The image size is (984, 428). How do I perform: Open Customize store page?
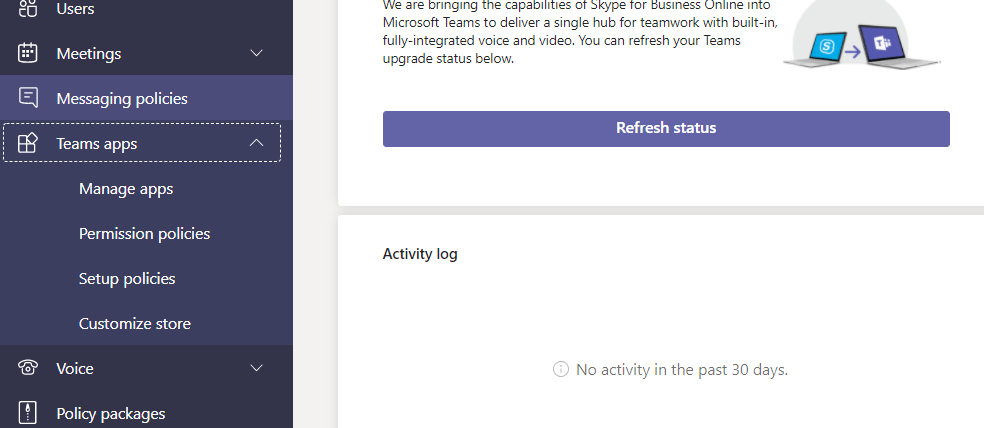(x=135, y=324)
